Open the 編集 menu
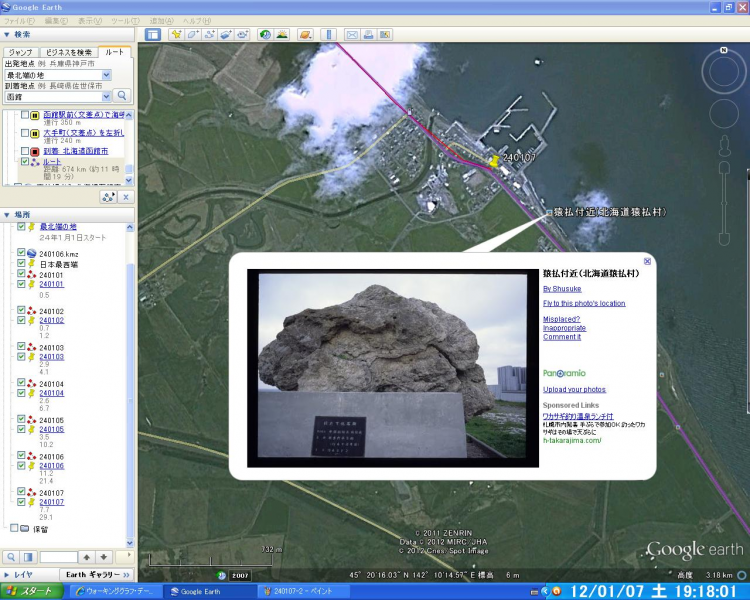Viewport: 750px width, 600px height. point(56,21)
